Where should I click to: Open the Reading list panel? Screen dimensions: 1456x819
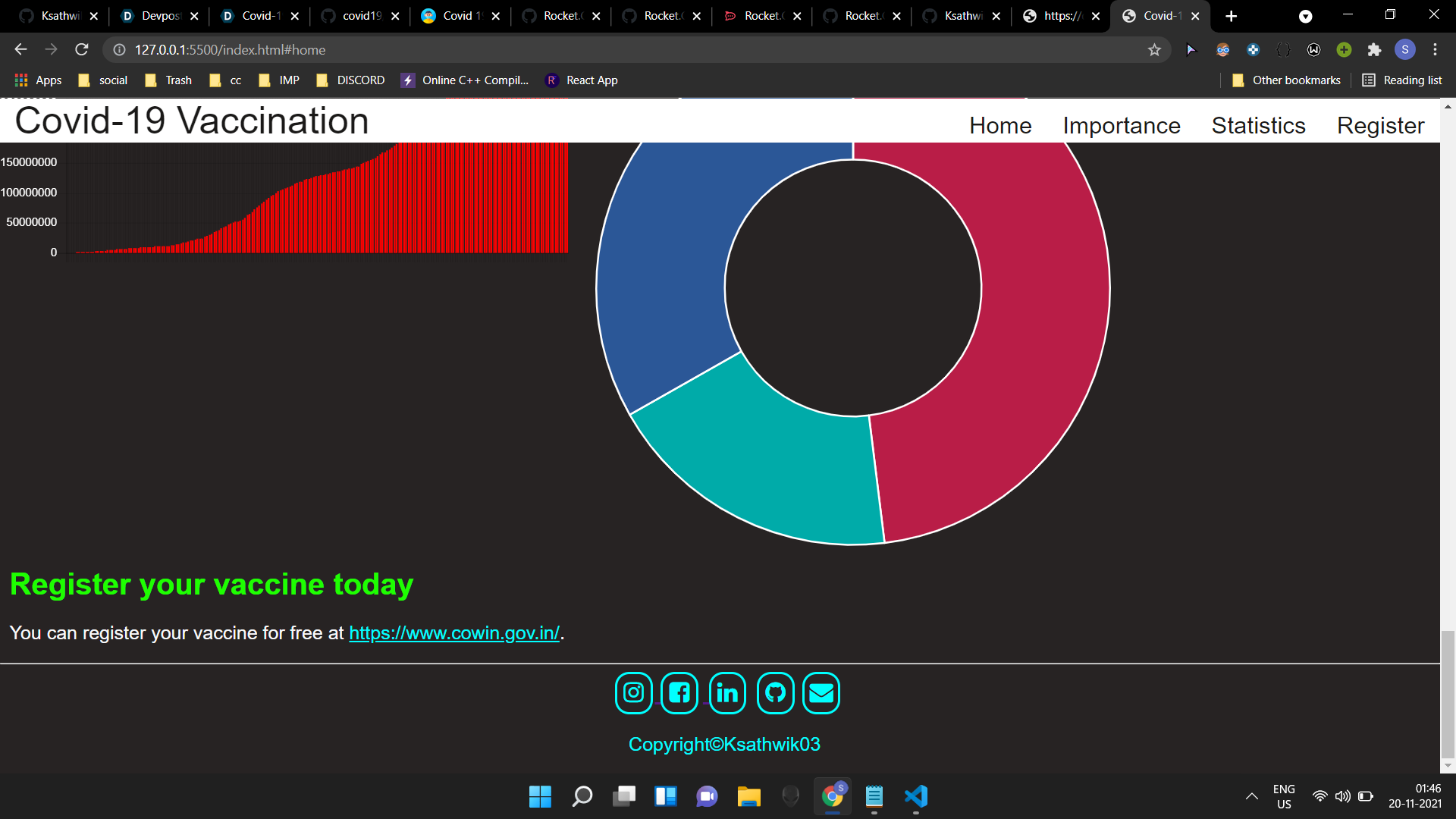point(1402,80)
